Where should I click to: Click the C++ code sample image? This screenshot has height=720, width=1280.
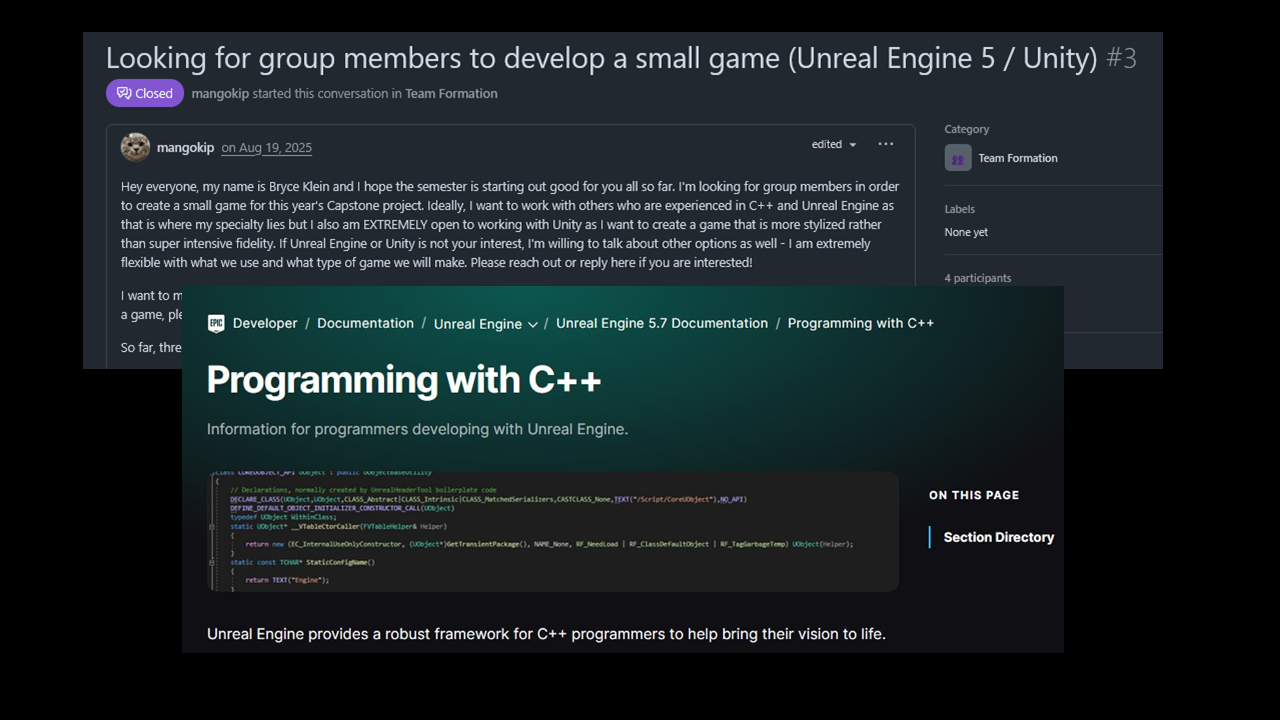pyautogui.click(x=553, y=531)
